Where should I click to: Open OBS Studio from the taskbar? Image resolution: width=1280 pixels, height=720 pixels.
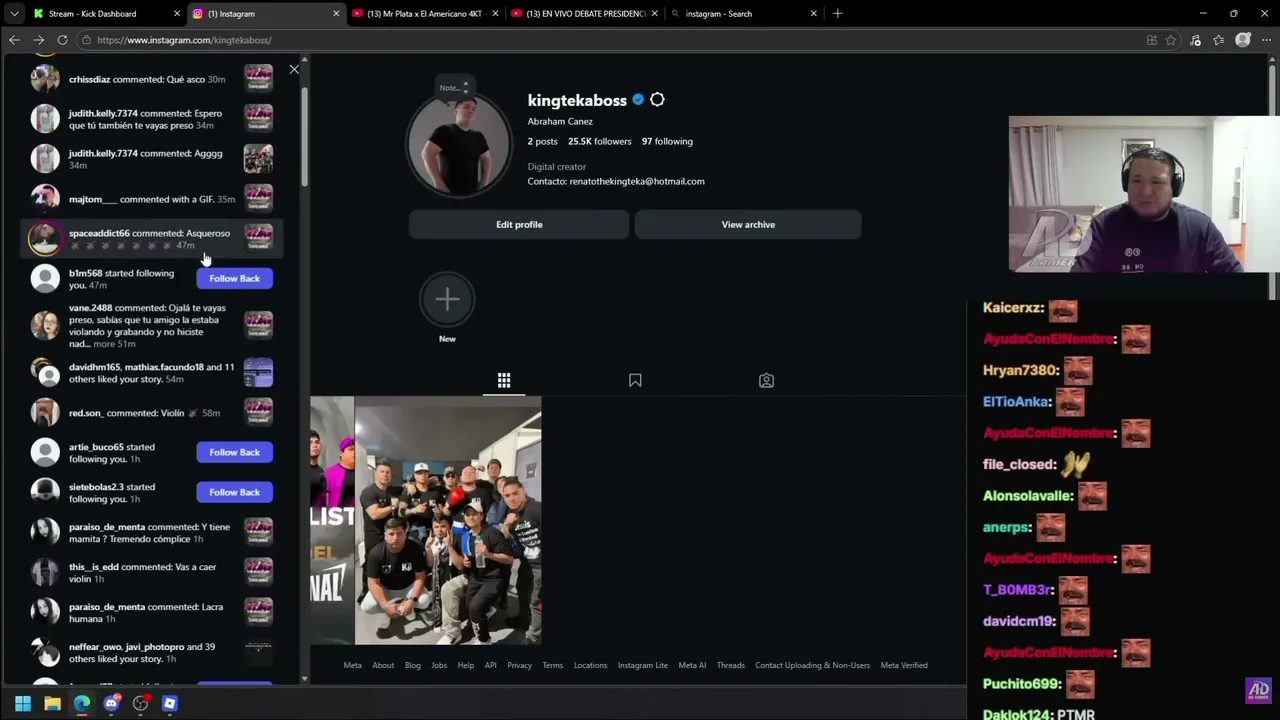coord(140,703)
